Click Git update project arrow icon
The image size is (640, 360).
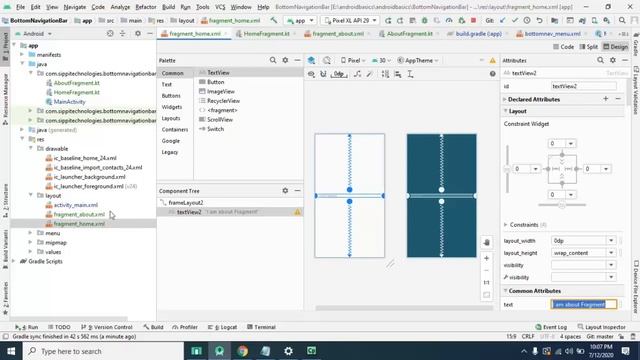coord(502,20)
